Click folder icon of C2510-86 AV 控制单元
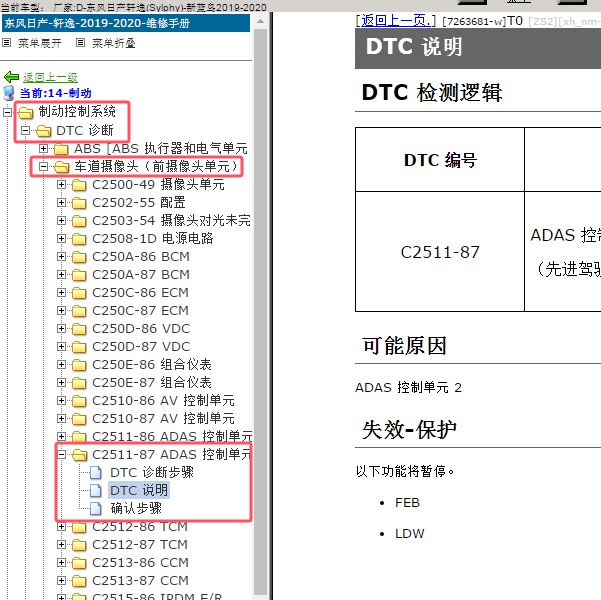 (79, 401)
